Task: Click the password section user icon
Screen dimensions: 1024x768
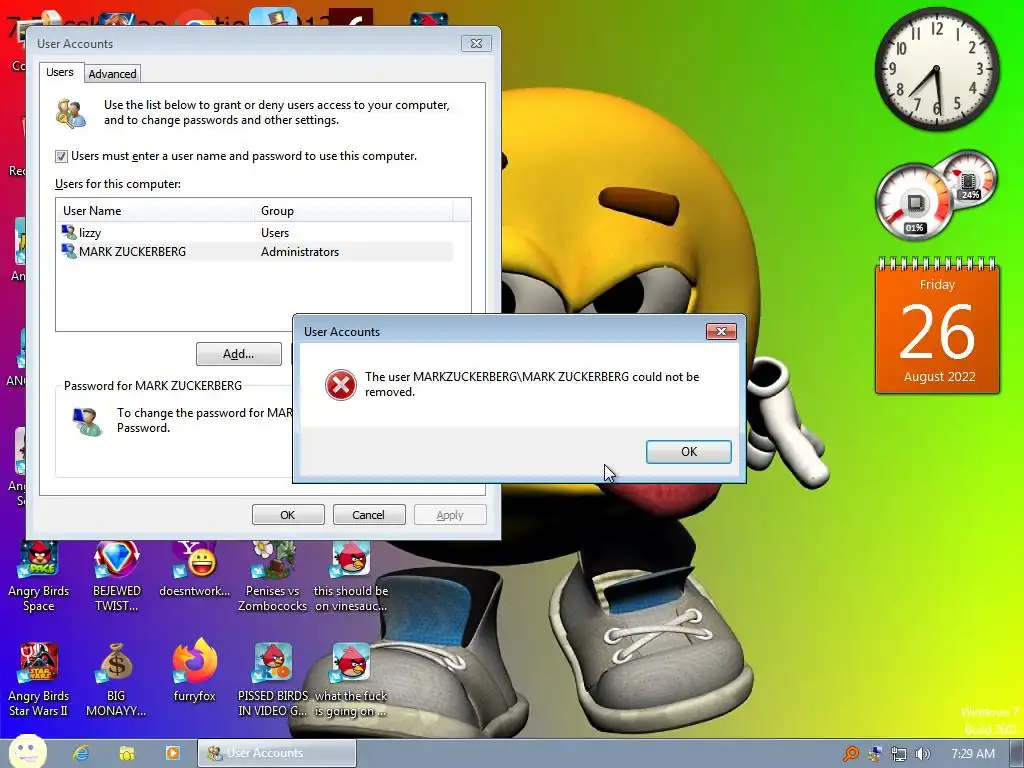Action: click(87, 421)
